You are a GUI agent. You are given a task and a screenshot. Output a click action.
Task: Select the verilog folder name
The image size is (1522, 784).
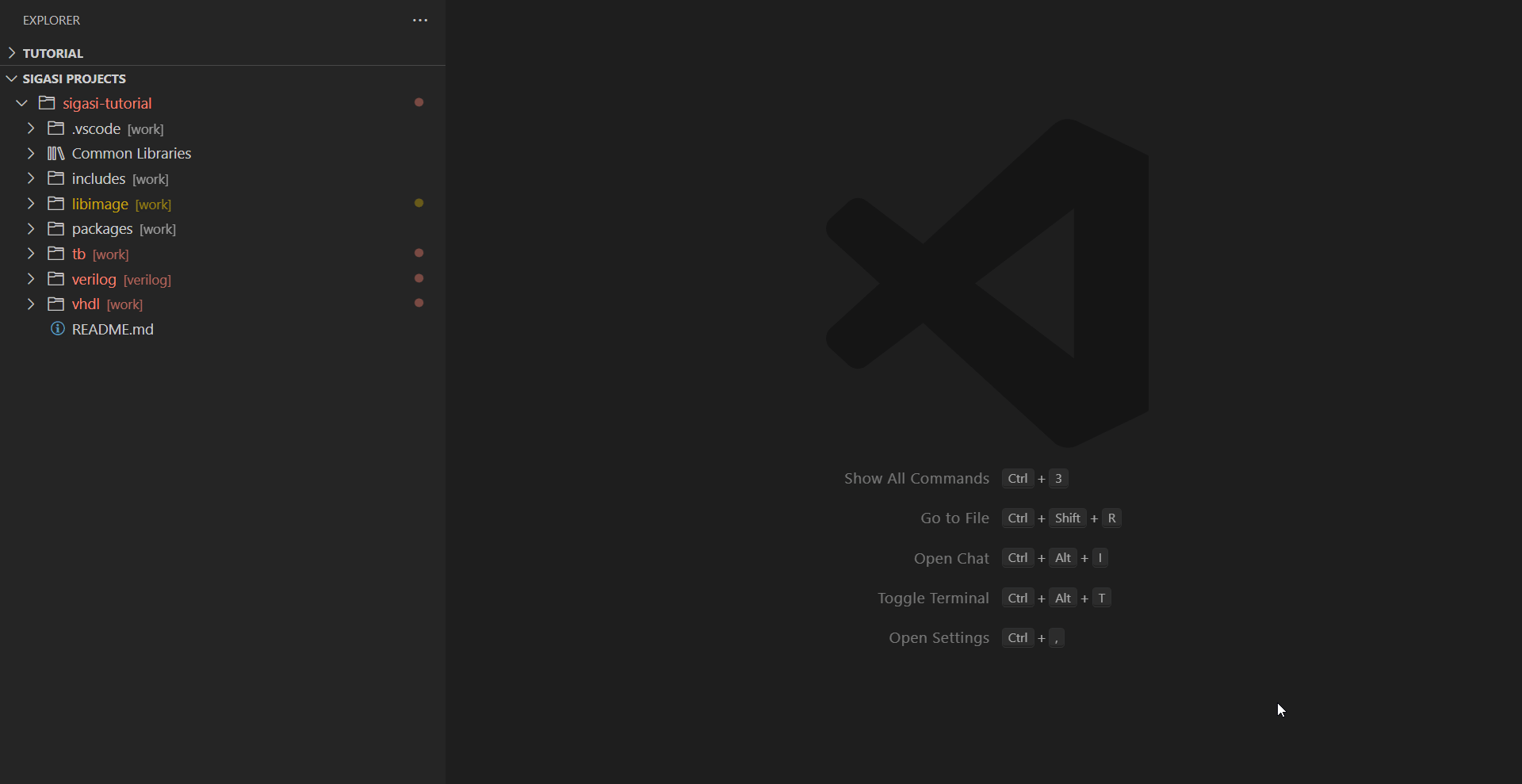coord(94,280)
